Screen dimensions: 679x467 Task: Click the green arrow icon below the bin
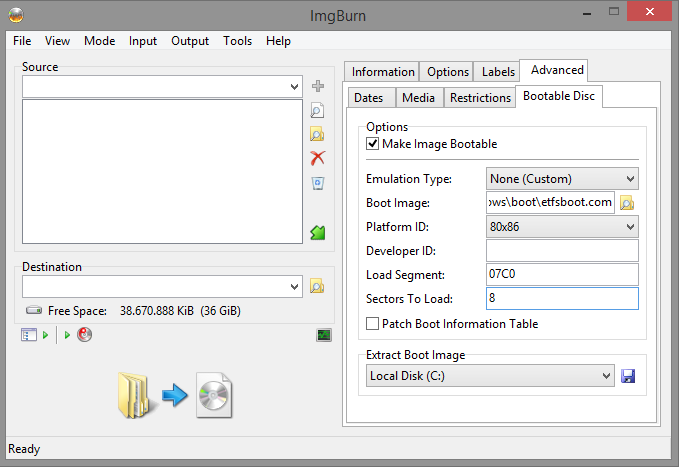tap(318, 233)
